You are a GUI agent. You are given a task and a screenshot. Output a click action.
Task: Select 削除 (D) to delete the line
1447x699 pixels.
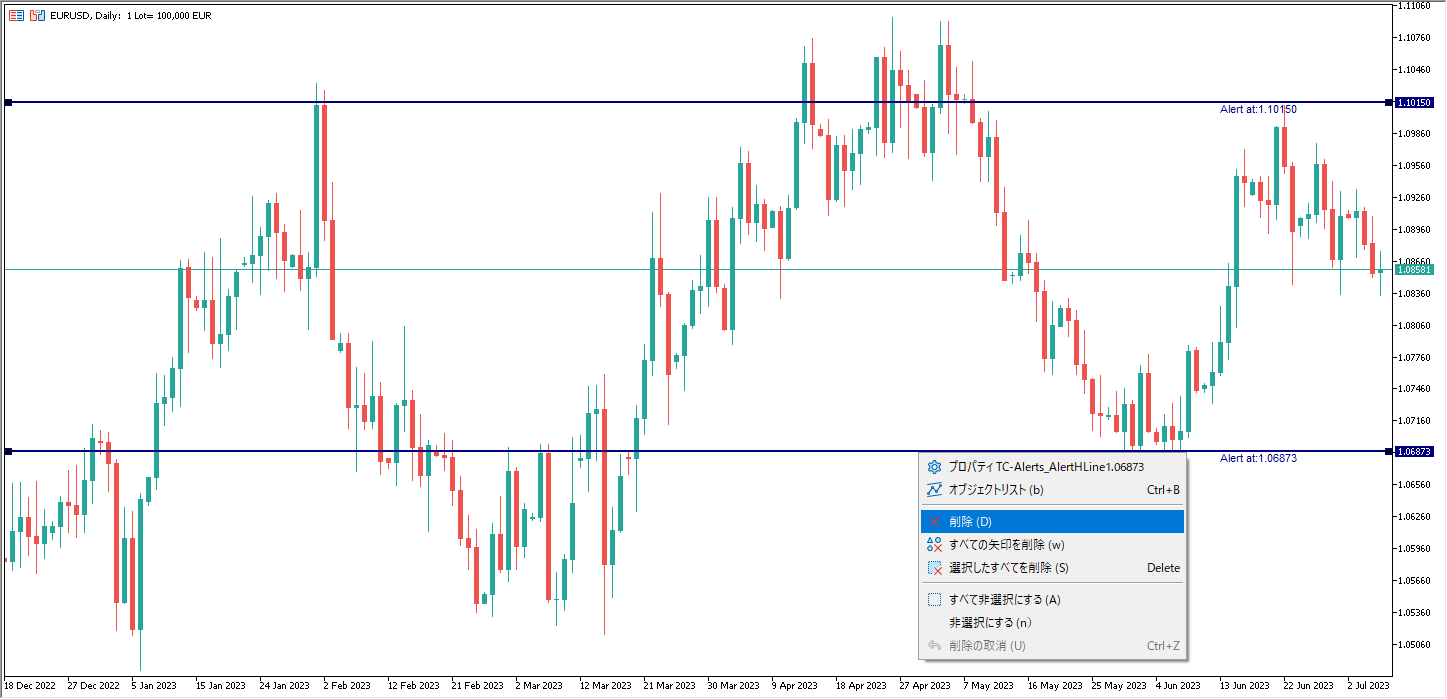click(x=1052, y=522)
